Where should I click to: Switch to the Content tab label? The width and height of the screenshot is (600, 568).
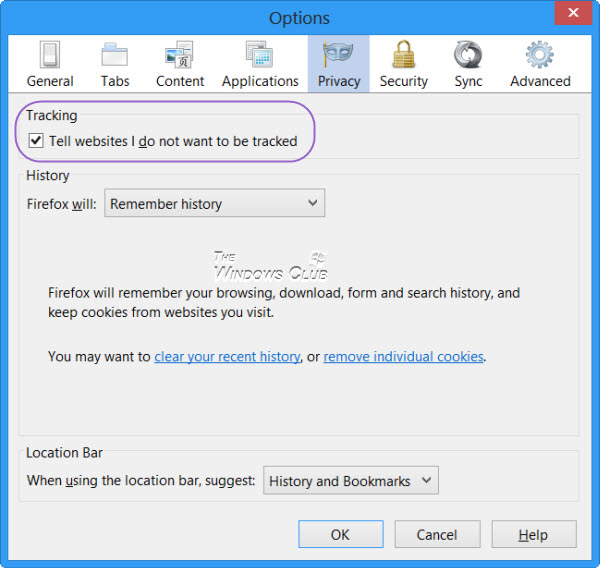180,82
